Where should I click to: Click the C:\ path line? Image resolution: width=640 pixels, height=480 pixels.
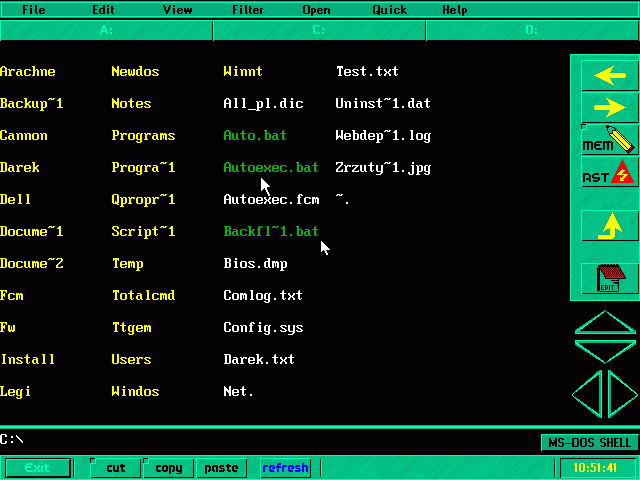pos(12,439)
